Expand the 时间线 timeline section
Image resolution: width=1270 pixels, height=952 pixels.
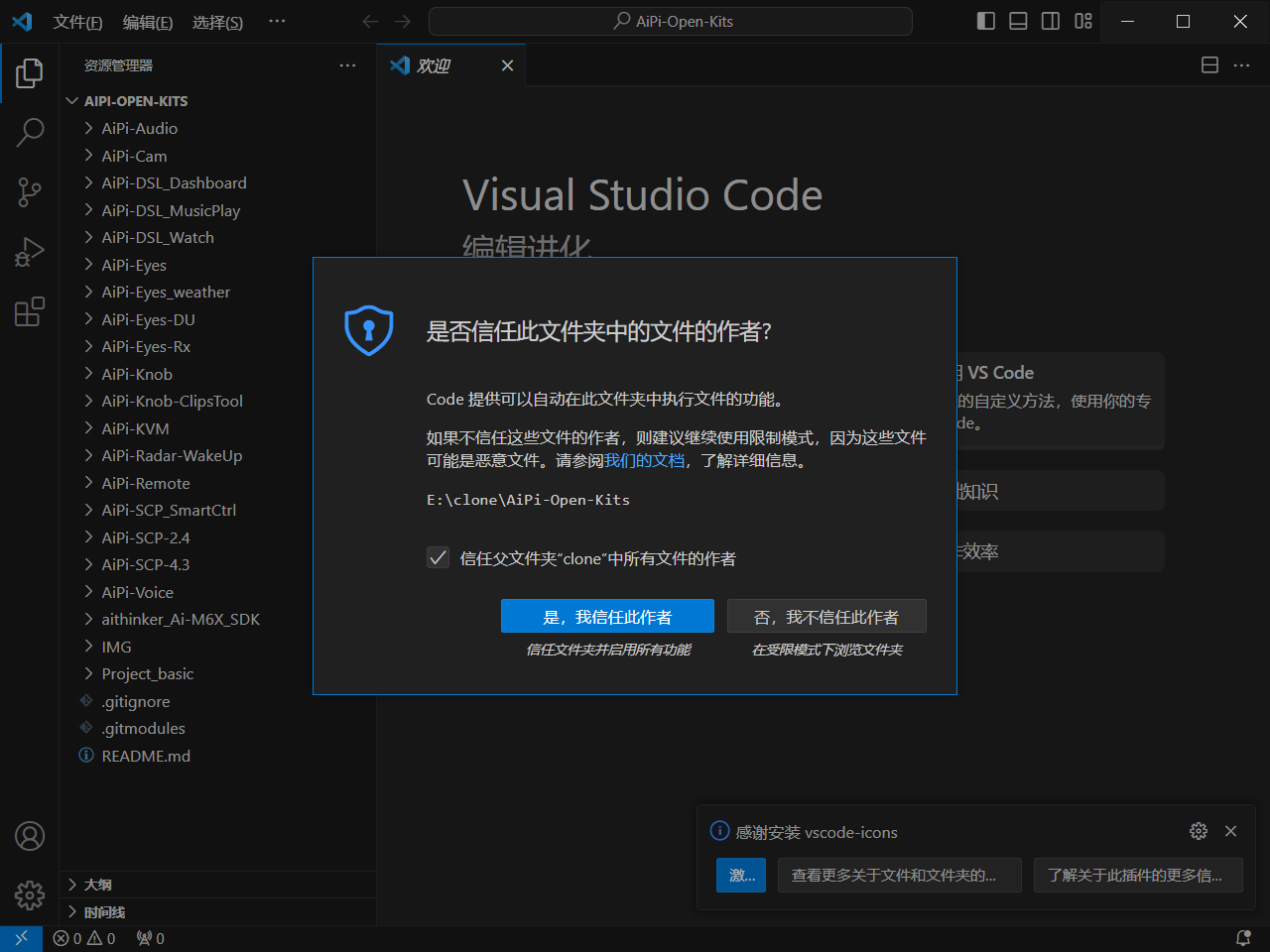217,912
